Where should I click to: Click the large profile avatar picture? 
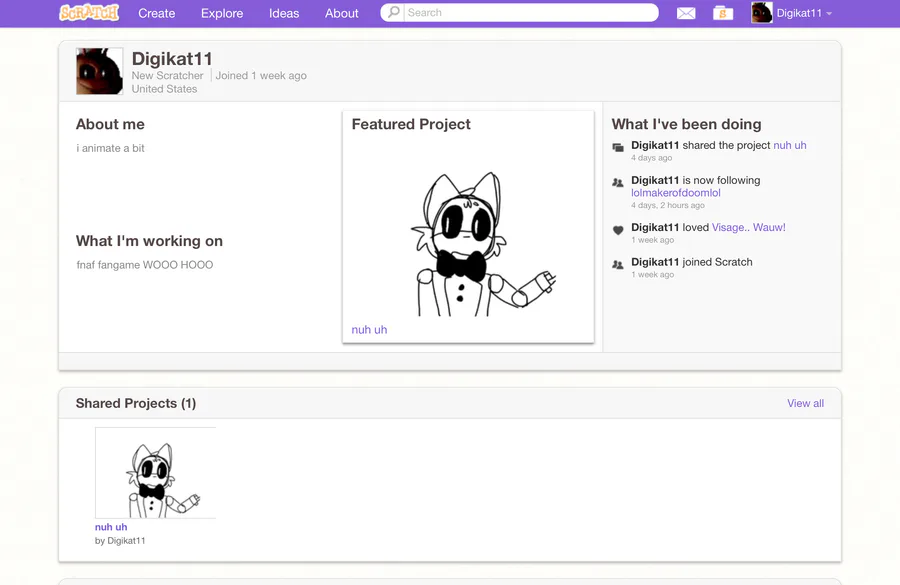coord(99,71)
